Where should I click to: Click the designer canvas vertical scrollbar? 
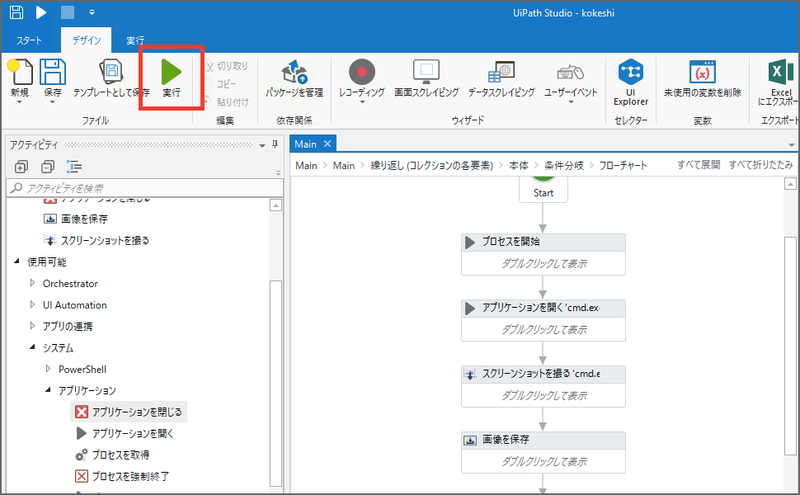[790, 345]
